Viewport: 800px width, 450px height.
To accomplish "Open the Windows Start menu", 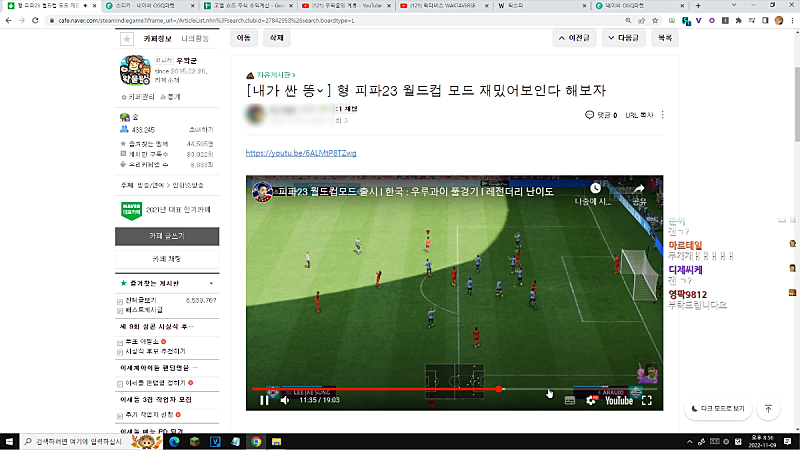I will (x=9, y=441).
